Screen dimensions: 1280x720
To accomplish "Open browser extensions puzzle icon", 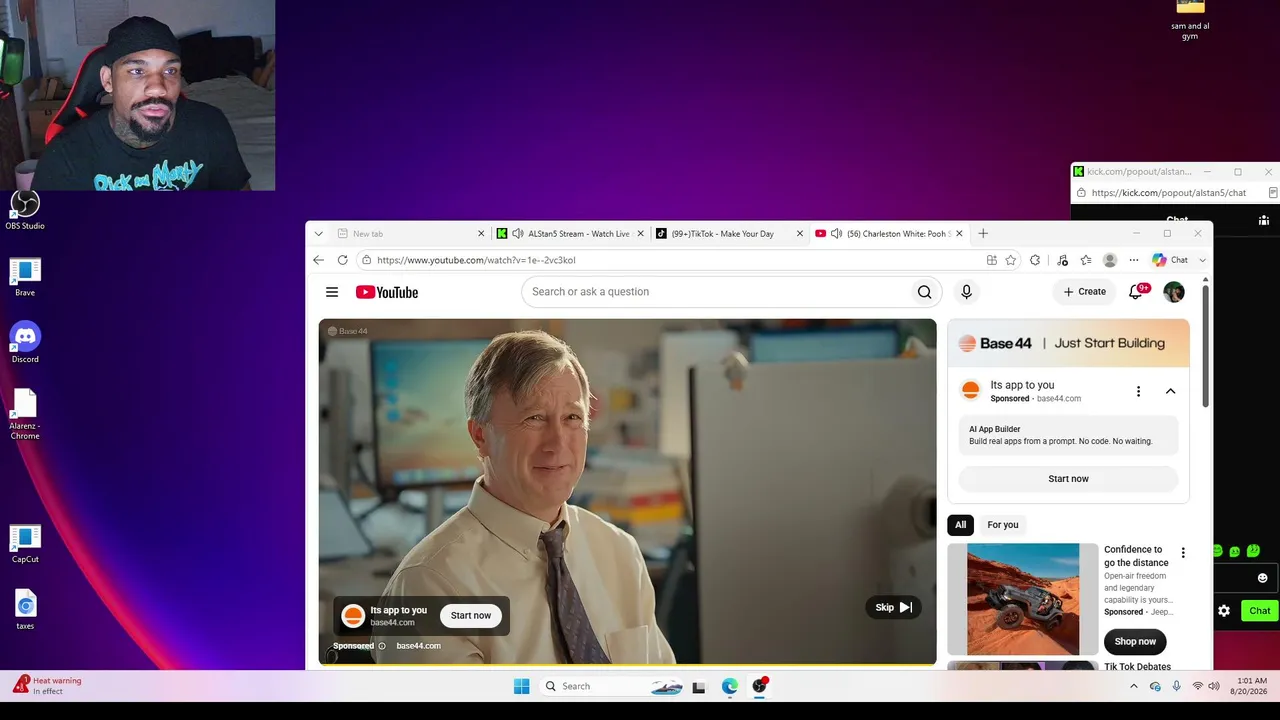I will (x=1035, y=260).
